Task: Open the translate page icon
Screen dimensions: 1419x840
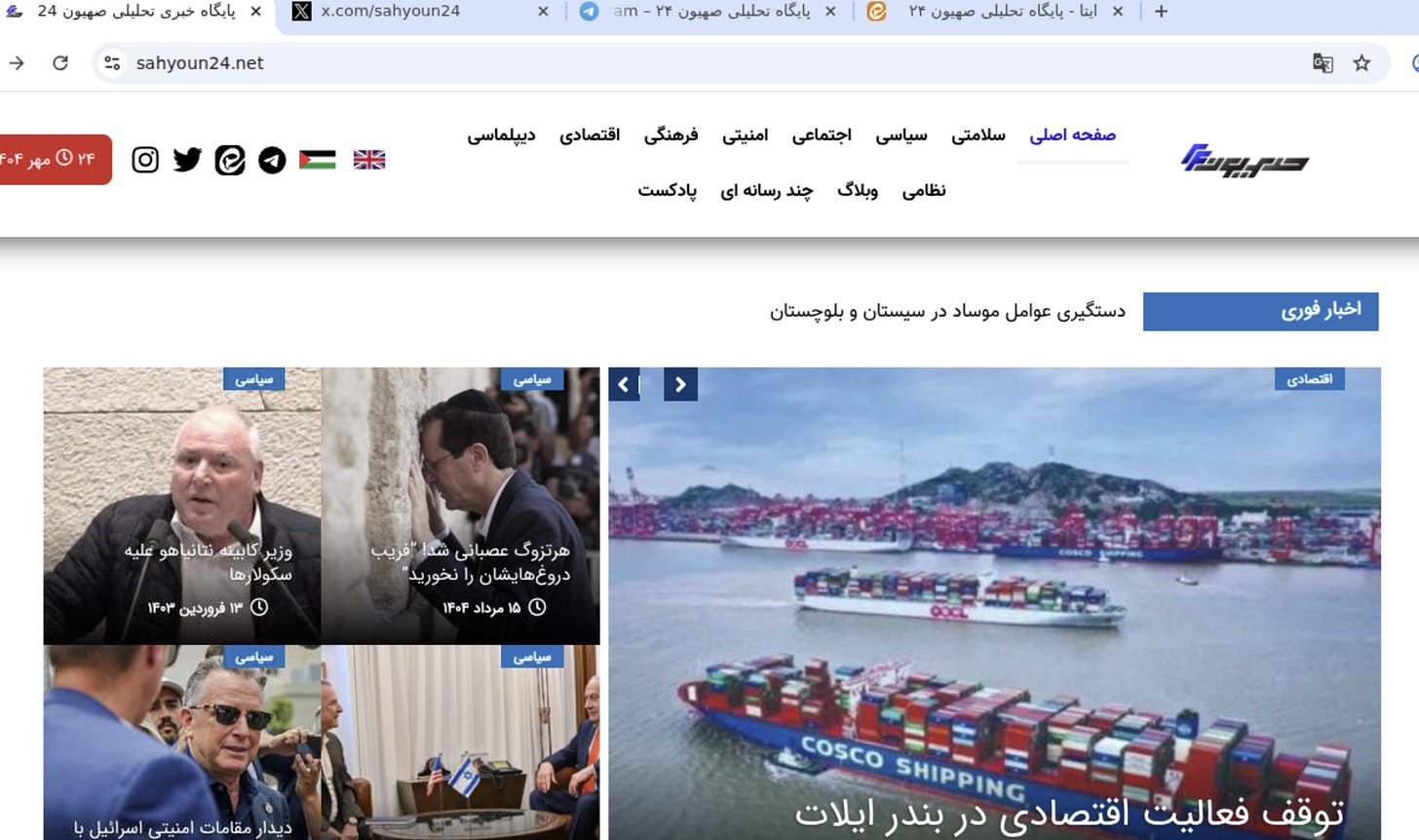Action: pos(1323,63)
